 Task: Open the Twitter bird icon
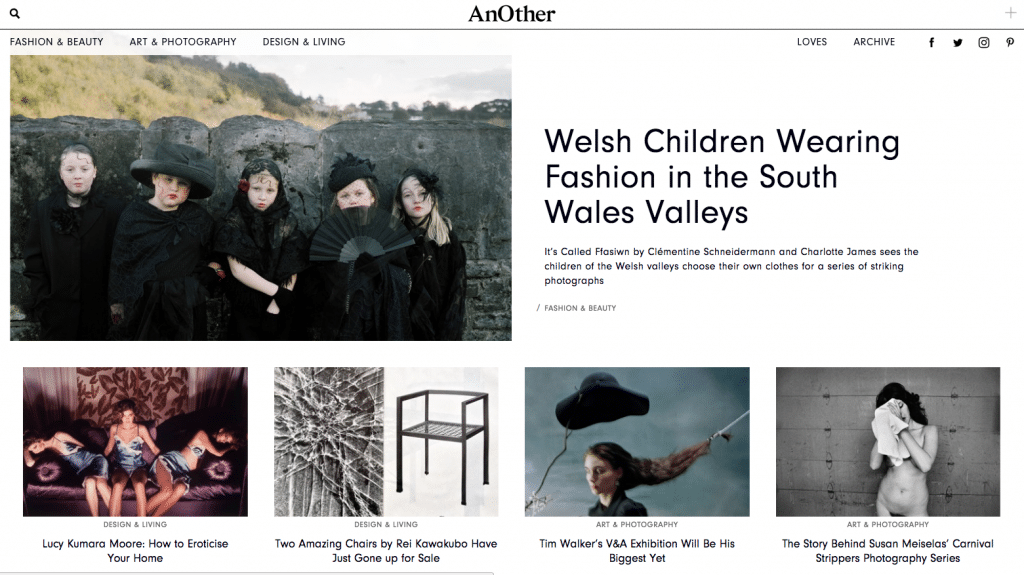957,42
